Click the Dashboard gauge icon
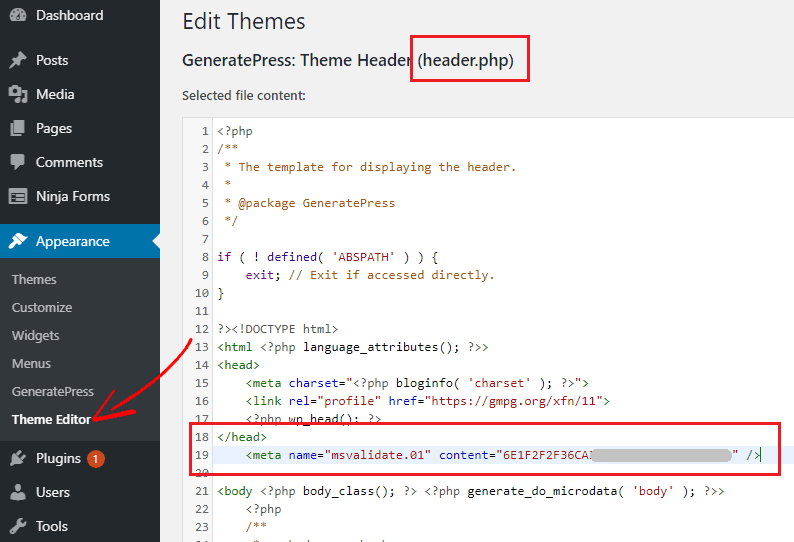Image resolution: width=794 pixels, height=542 pixels. [x=18, y=16]
